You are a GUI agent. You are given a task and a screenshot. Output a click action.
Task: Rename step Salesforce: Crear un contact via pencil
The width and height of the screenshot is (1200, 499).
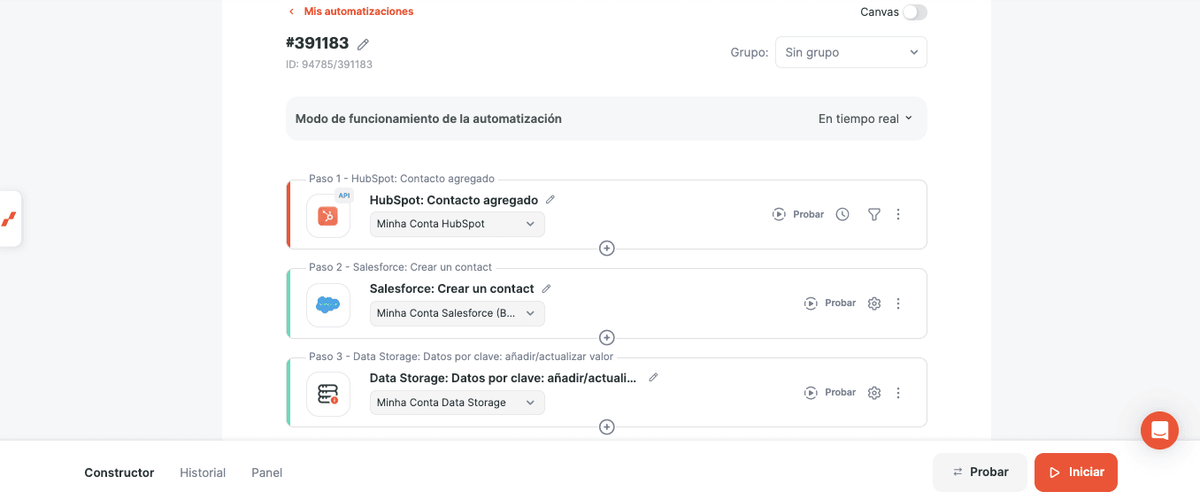coord(546,288)
